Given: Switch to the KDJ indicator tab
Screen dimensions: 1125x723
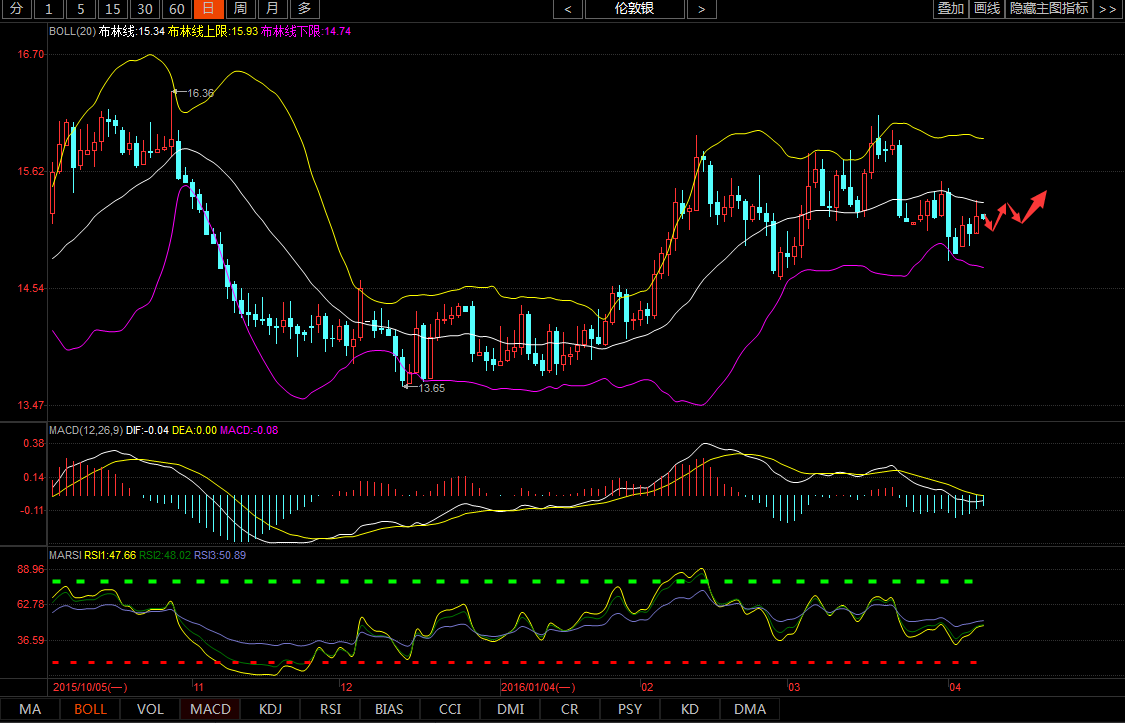Looking at the screenshot, I should [270, 709].
